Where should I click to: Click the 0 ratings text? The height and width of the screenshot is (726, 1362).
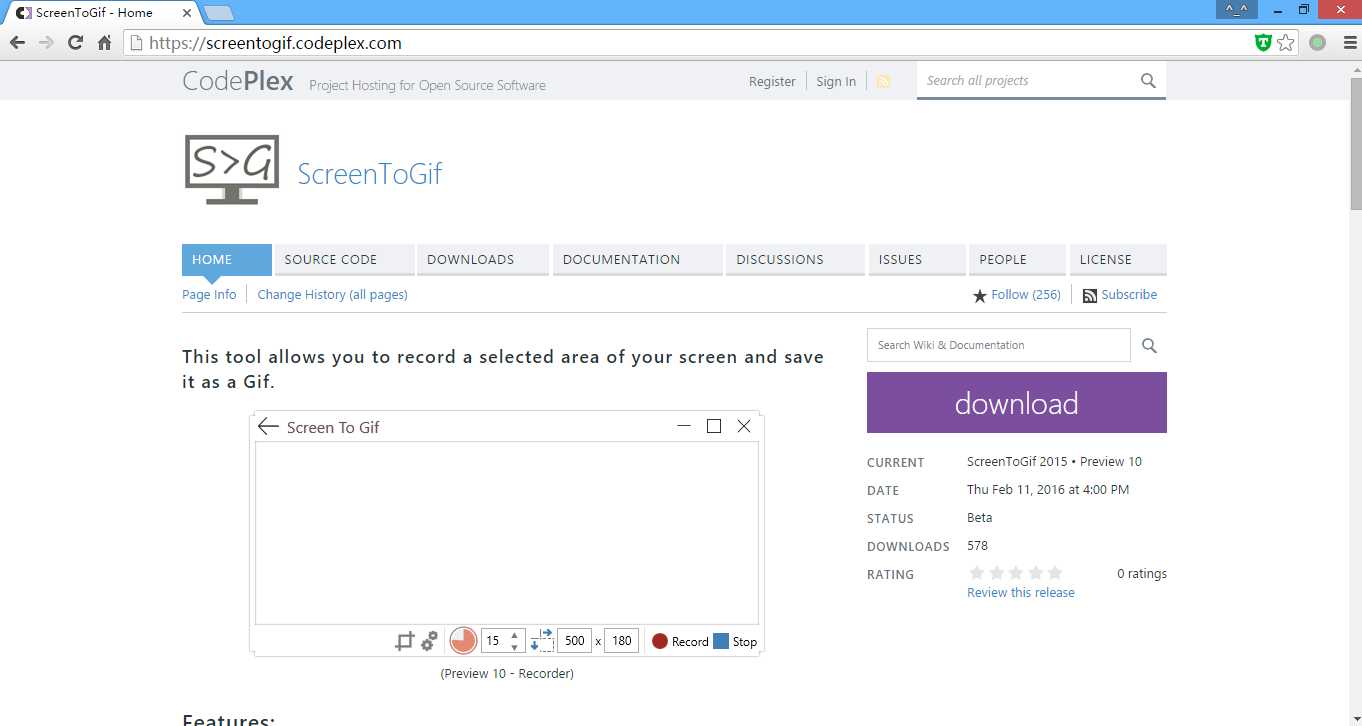1142,574
